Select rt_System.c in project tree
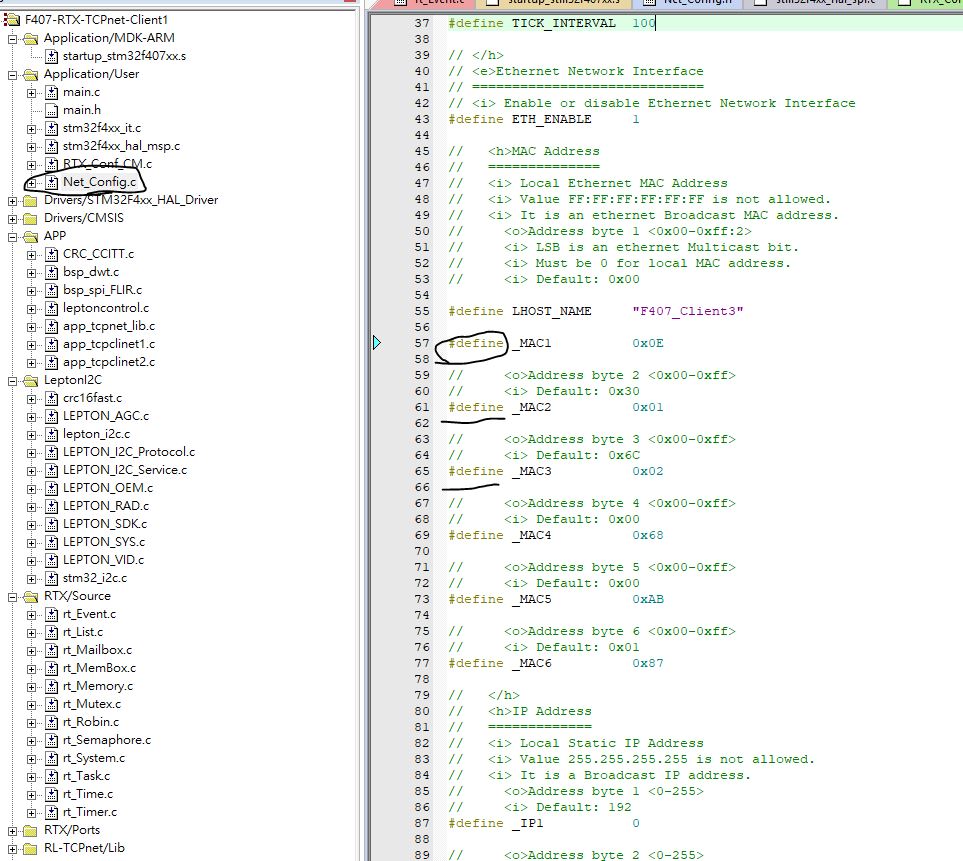Screen dimensions: 963x861 click(93, 758)
